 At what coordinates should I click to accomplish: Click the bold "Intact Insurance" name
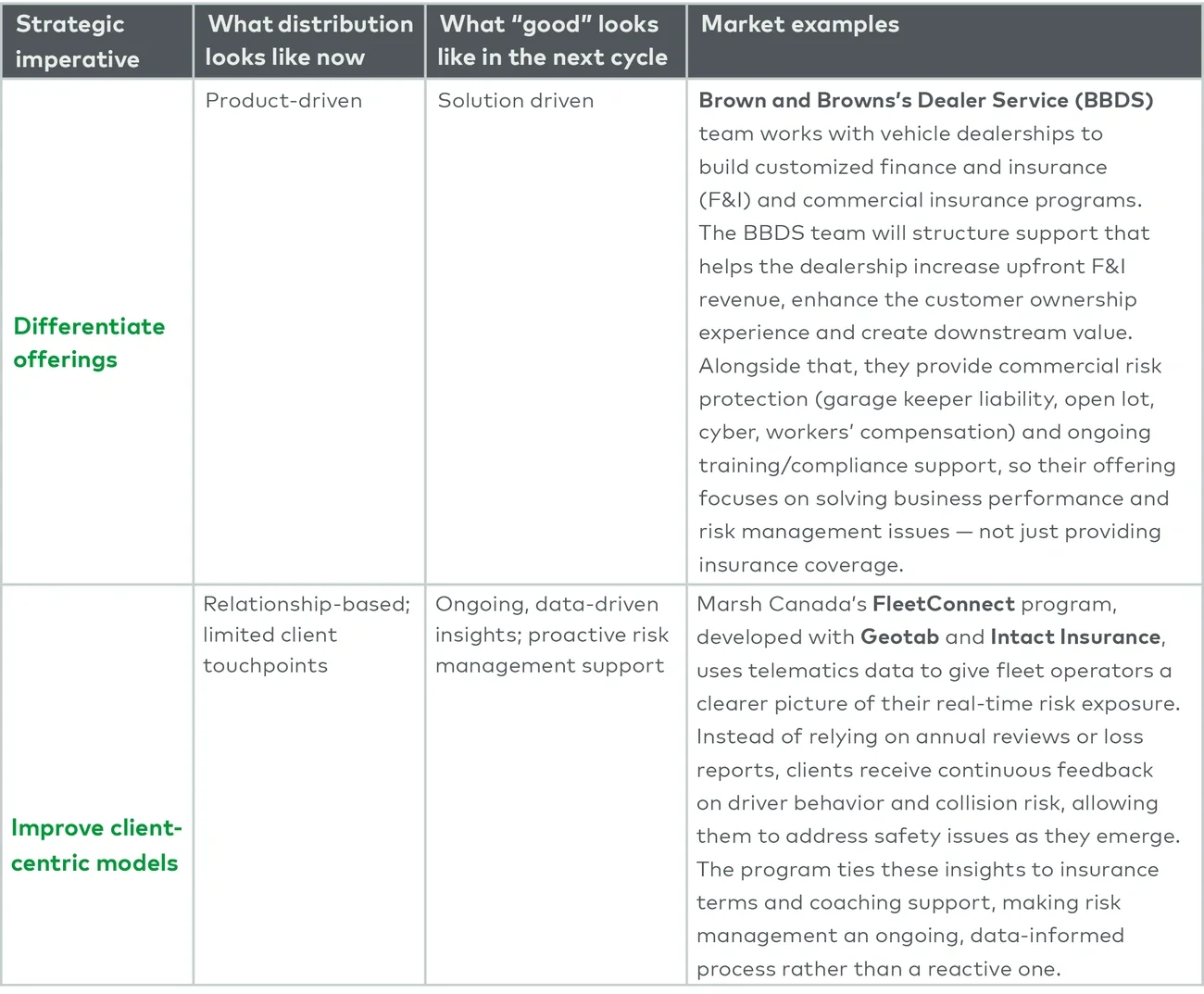pyautogui.click(x=1075, y=637)
